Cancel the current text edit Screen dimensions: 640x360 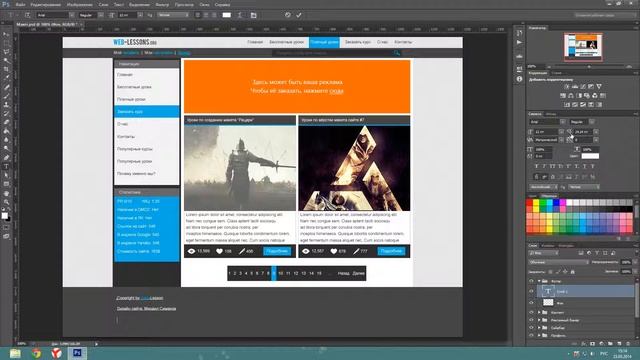pyautogui.click(x=288, y=15)
